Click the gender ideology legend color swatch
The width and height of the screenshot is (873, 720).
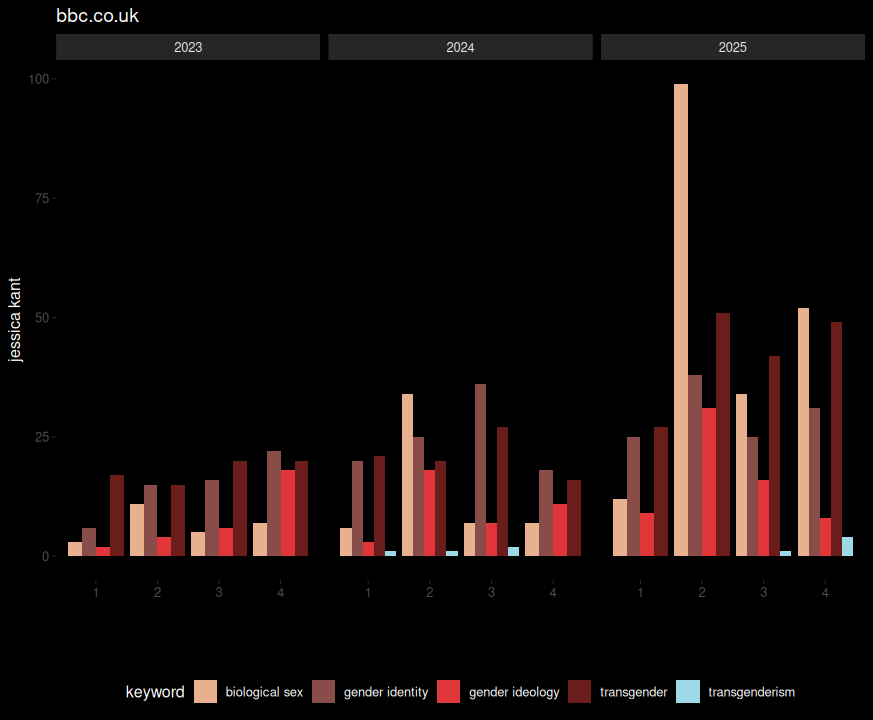[449, 691]
